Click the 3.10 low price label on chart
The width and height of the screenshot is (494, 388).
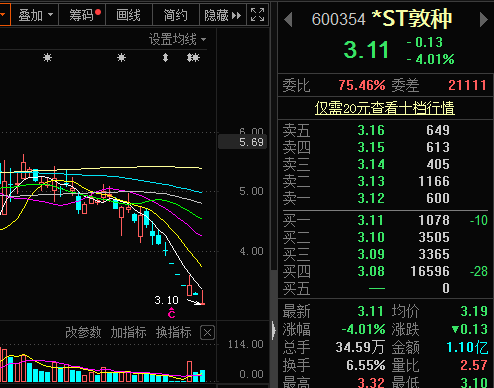click(x=166, y=300)
